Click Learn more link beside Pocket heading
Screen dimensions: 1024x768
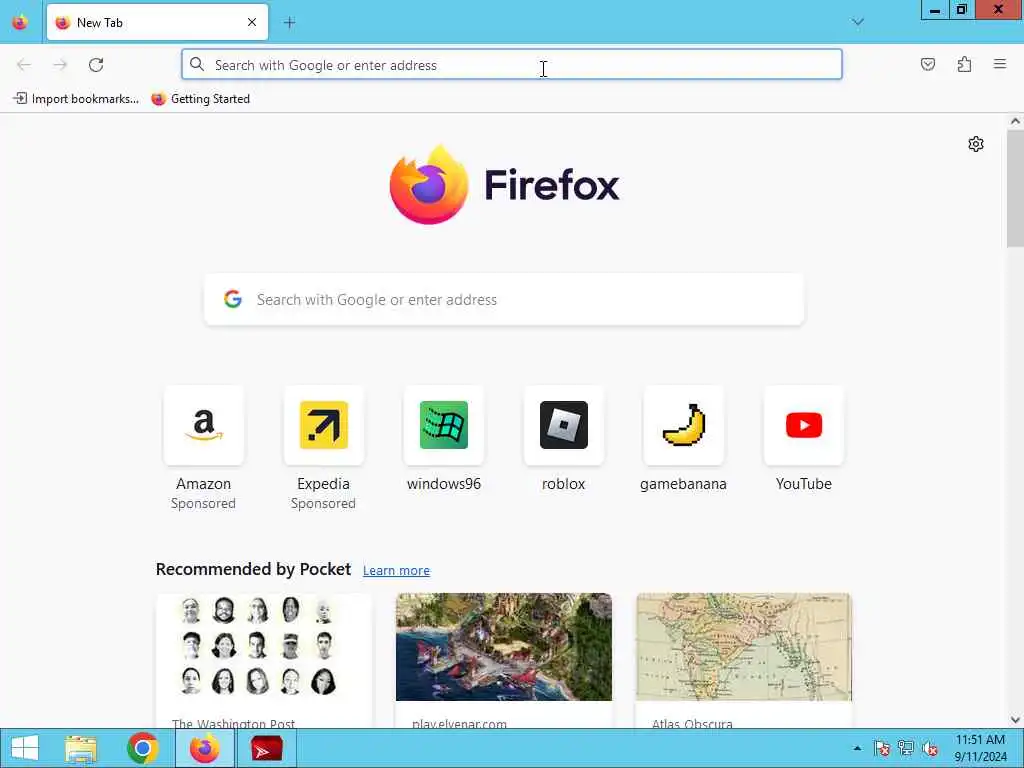[396, 570]
